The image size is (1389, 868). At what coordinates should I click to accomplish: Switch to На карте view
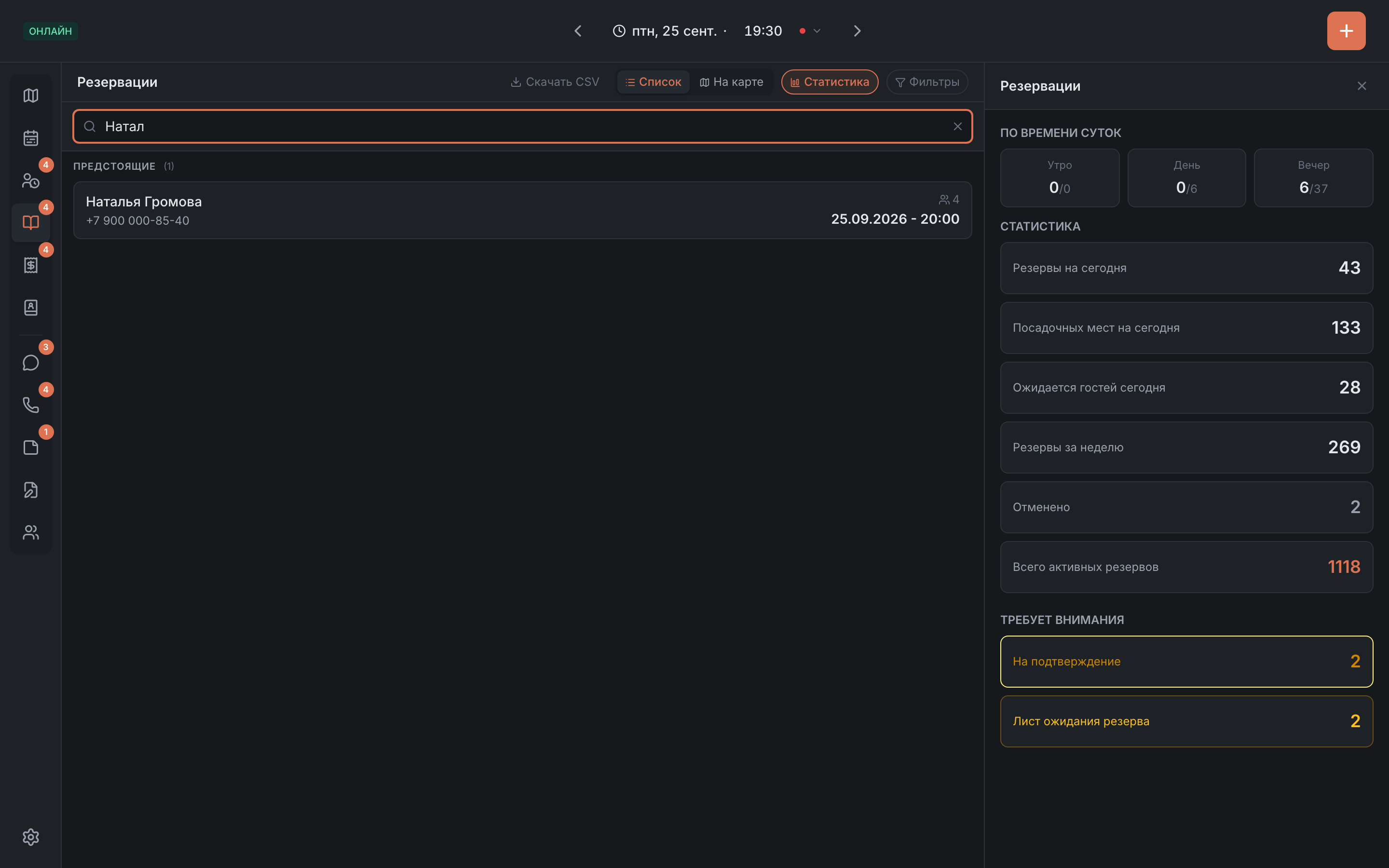(x=731, y=82)
